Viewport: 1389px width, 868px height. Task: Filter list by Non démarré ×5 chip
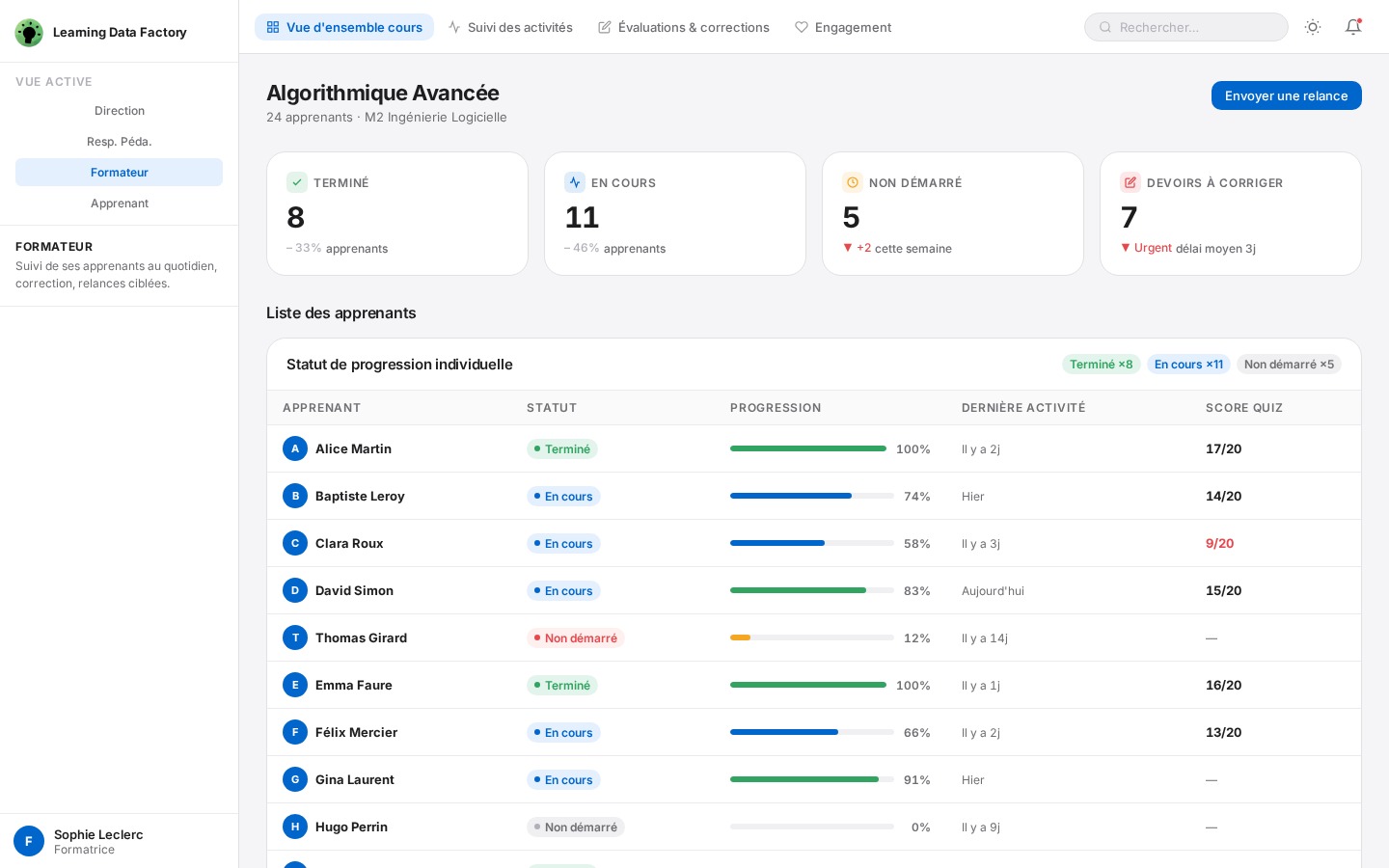point(1289,365)
